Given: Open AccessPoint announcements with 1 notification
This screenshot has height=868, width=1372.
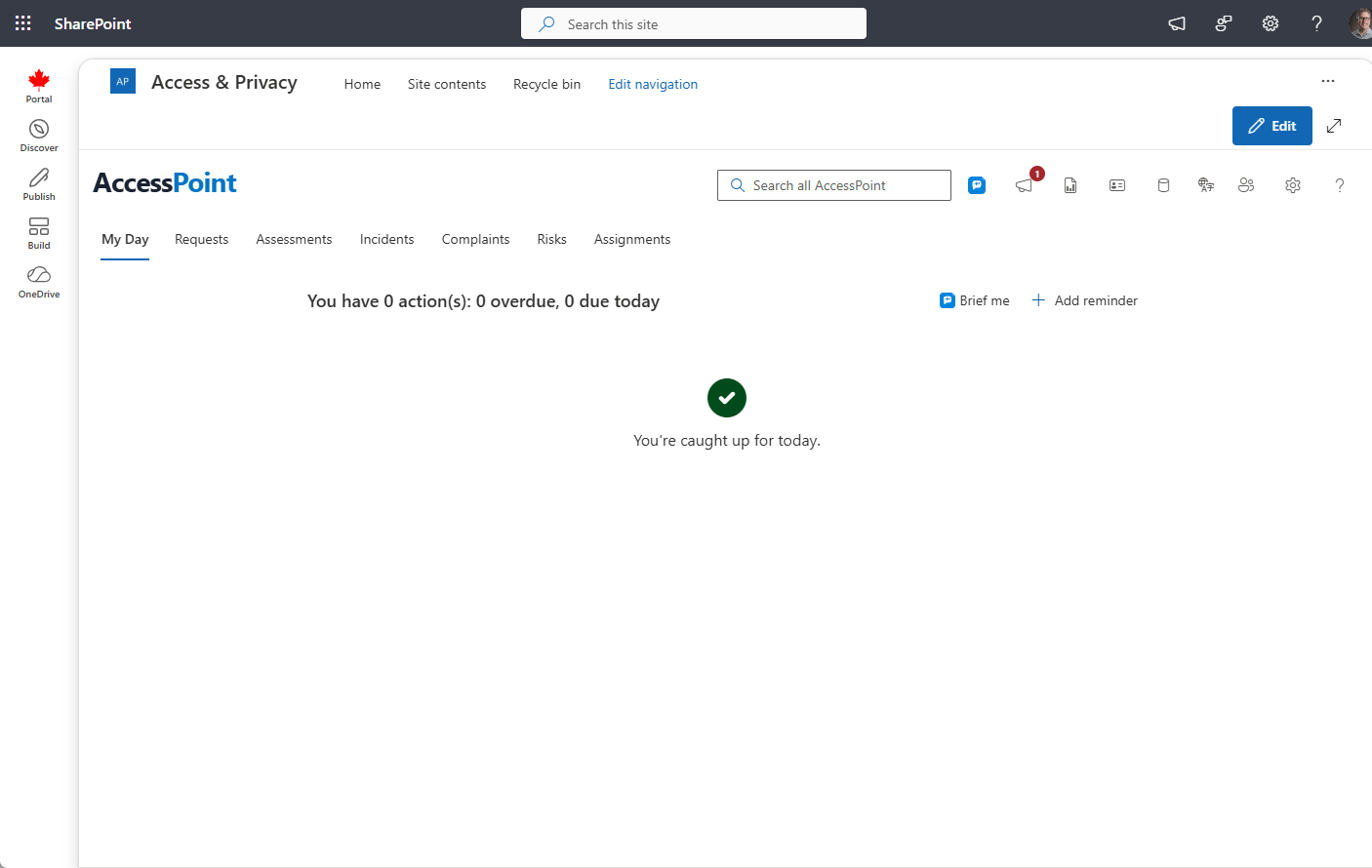Looking at the screenshot, I should (x=1026, y=183).
